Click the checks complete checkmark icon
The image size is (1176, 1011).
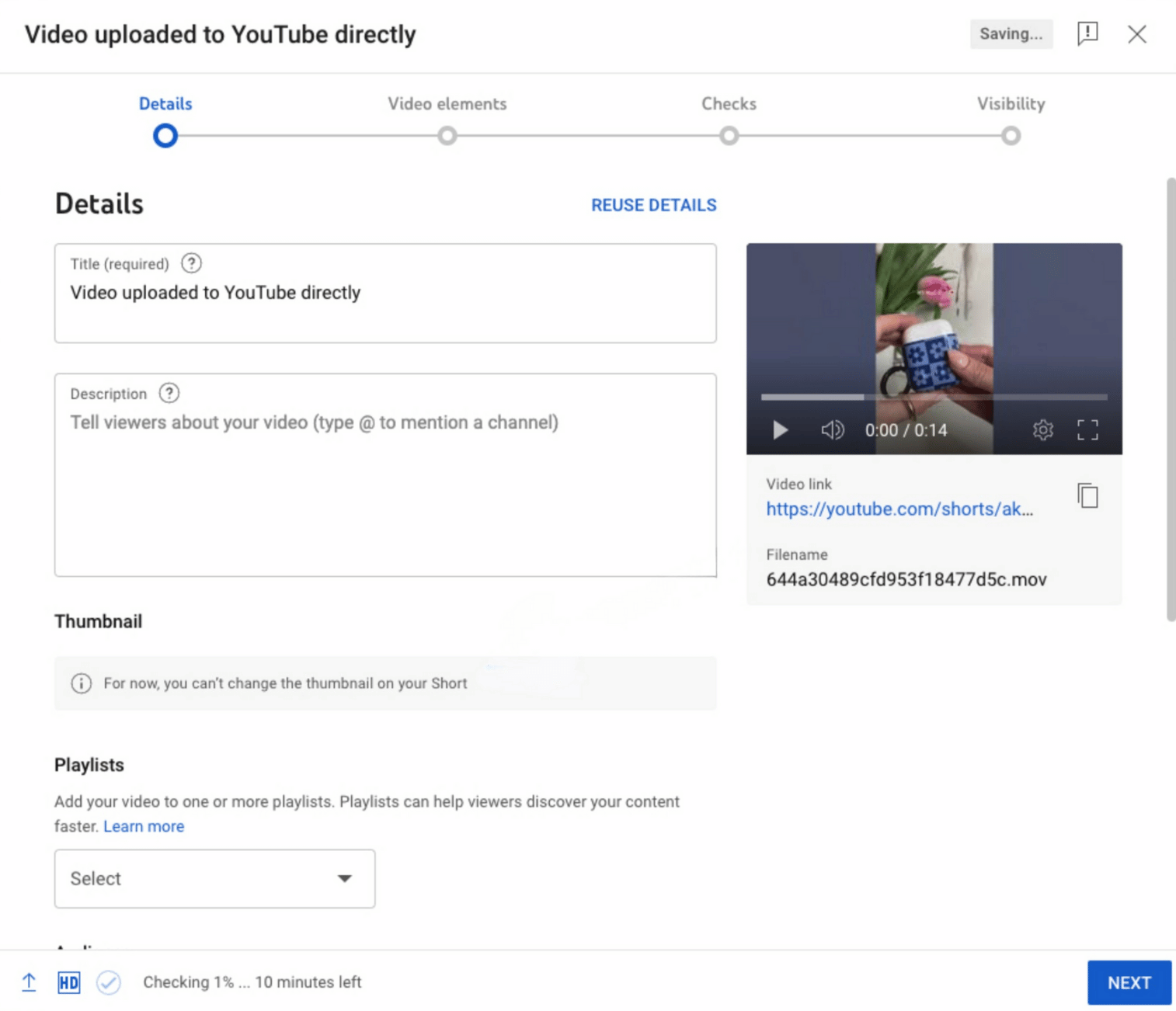109,982
